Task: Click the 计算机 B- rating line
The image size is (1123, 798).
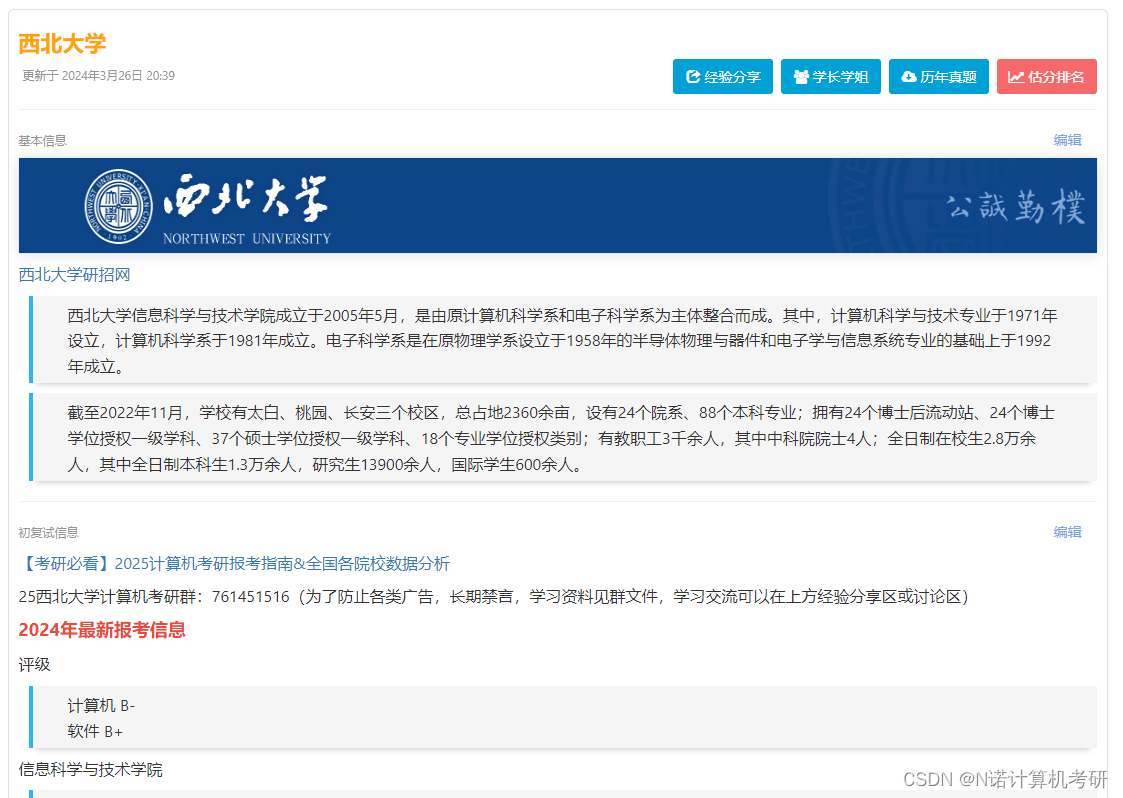Action: (101, 706)
